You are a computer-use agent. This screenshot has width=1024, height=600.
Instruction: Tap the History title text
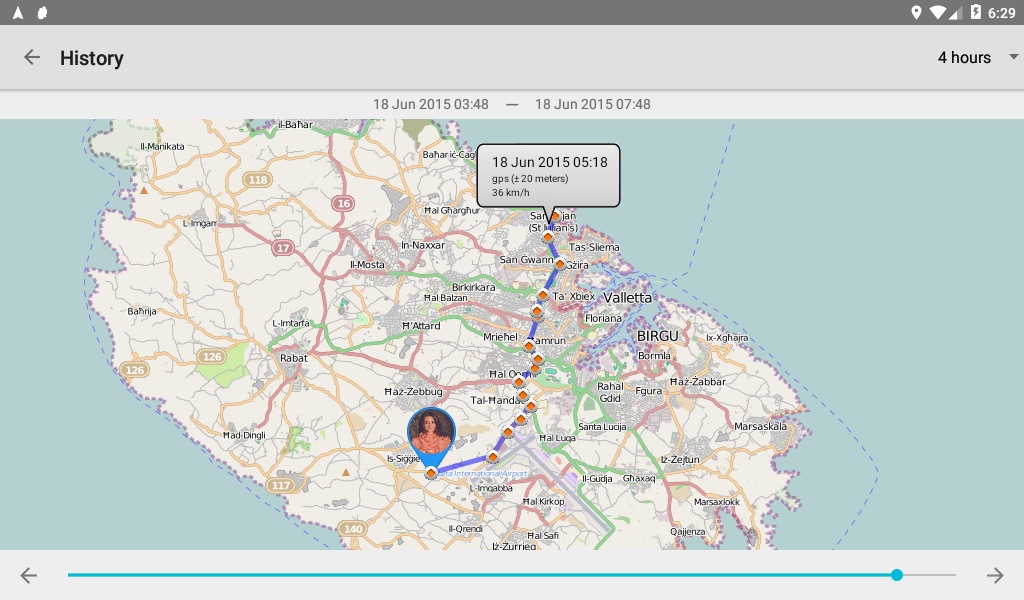92,58
